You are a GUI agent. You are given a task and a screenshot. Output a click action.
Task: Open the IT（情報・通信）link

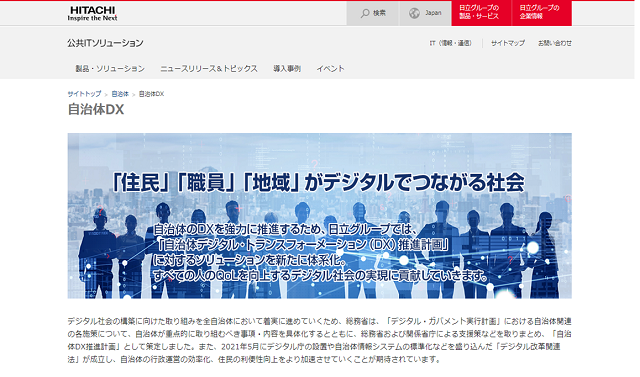pyautogui.click(x=451, y=43)
